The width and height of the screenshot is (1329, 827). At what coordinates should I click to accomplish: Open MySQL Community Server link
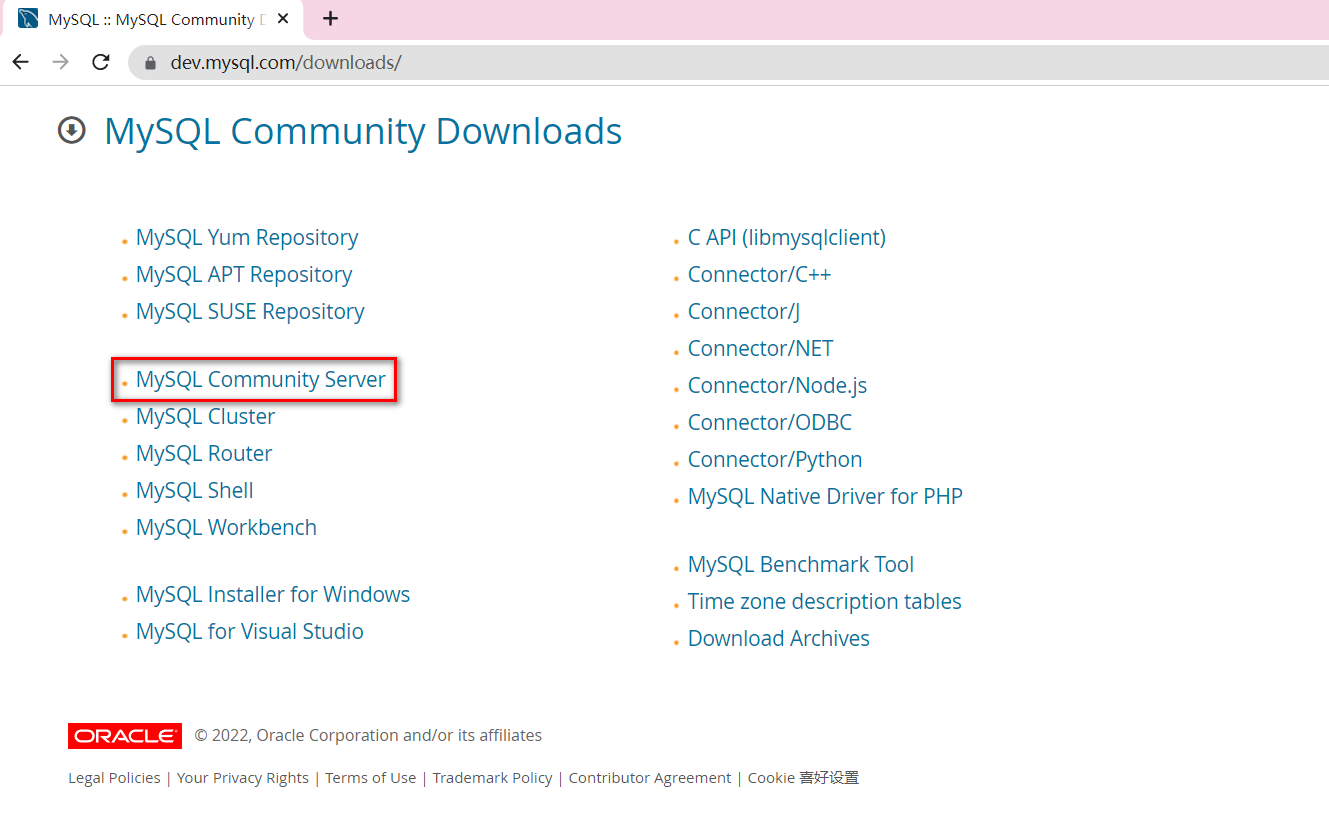tap(261, 380)
